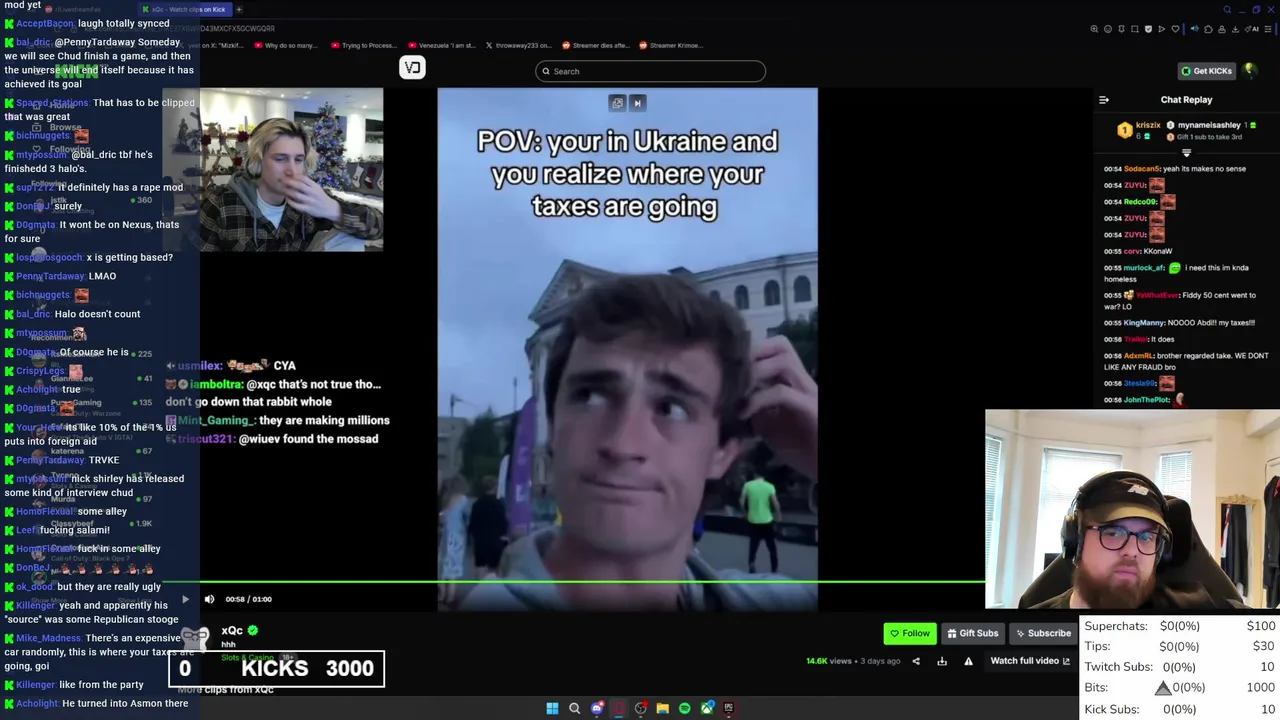Click kriszix on the gift leaderboard

click(1148, 125)
